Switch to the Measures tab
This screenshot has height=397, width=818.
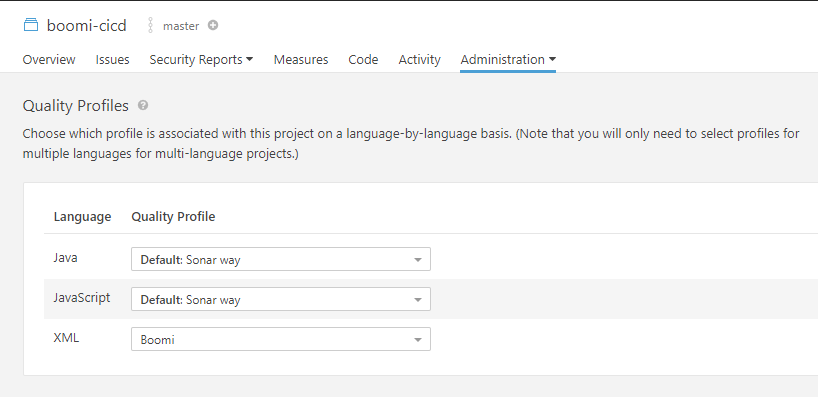tap(301, 59)
